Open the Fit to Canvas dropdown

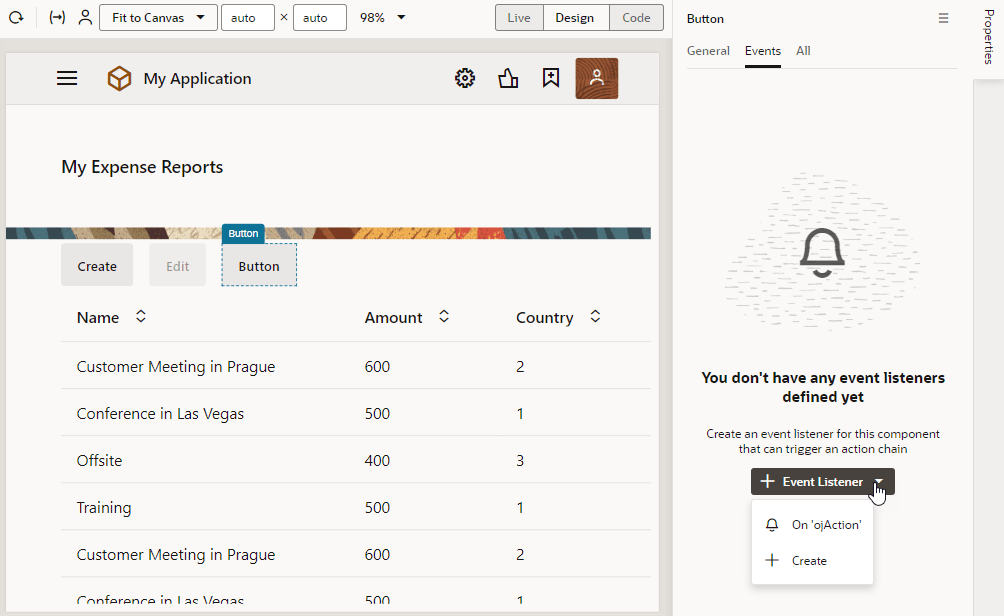tap(158, 18)
